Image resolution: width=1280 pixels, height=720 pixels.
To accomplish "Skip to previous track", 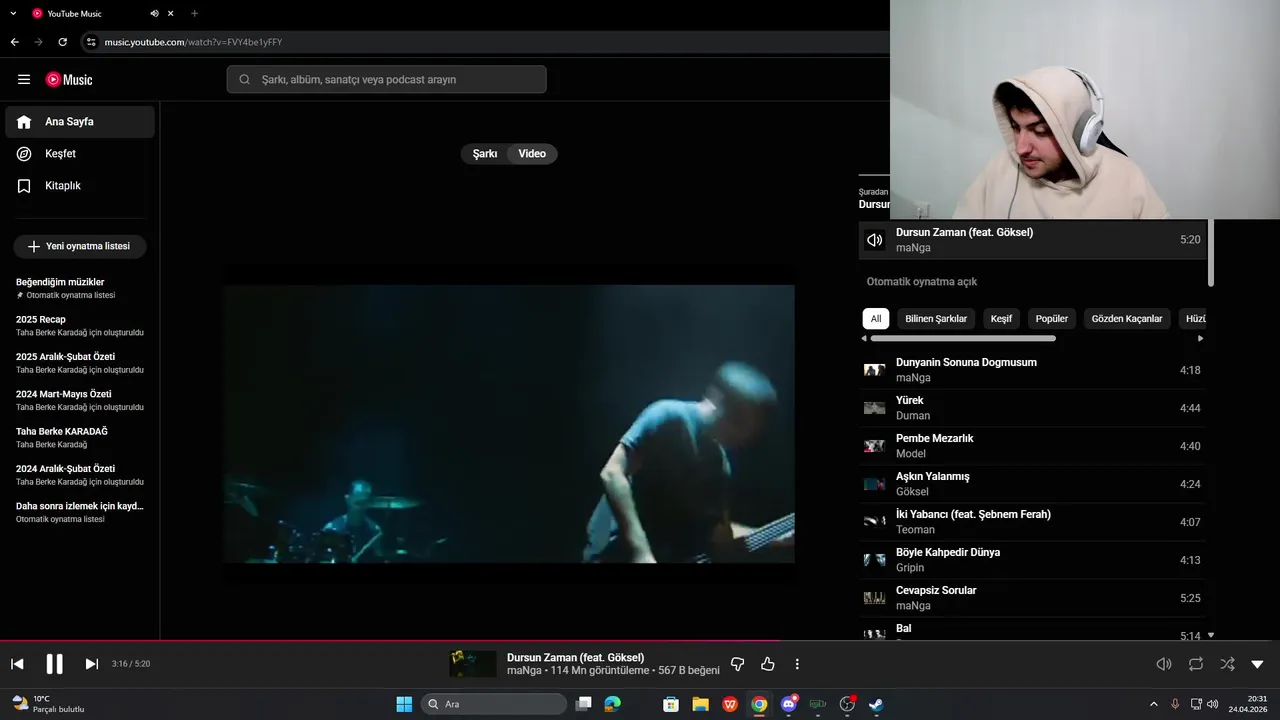I will tap(17, 664).
